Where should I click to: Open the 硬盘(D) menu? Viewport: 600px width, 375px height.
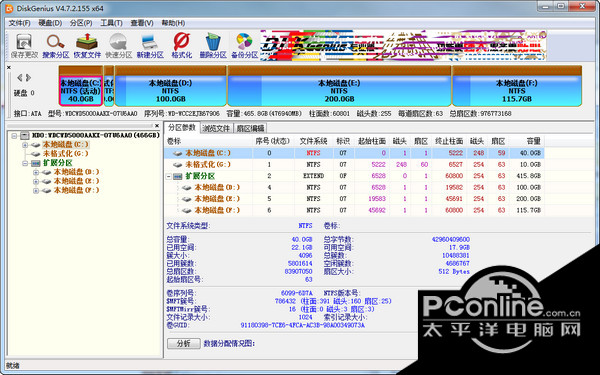click(50, 23)
